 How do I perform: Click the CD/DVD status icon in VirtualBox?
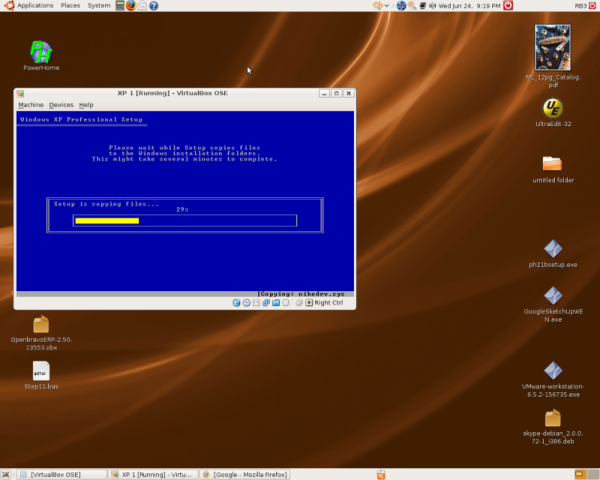point(247,303)
